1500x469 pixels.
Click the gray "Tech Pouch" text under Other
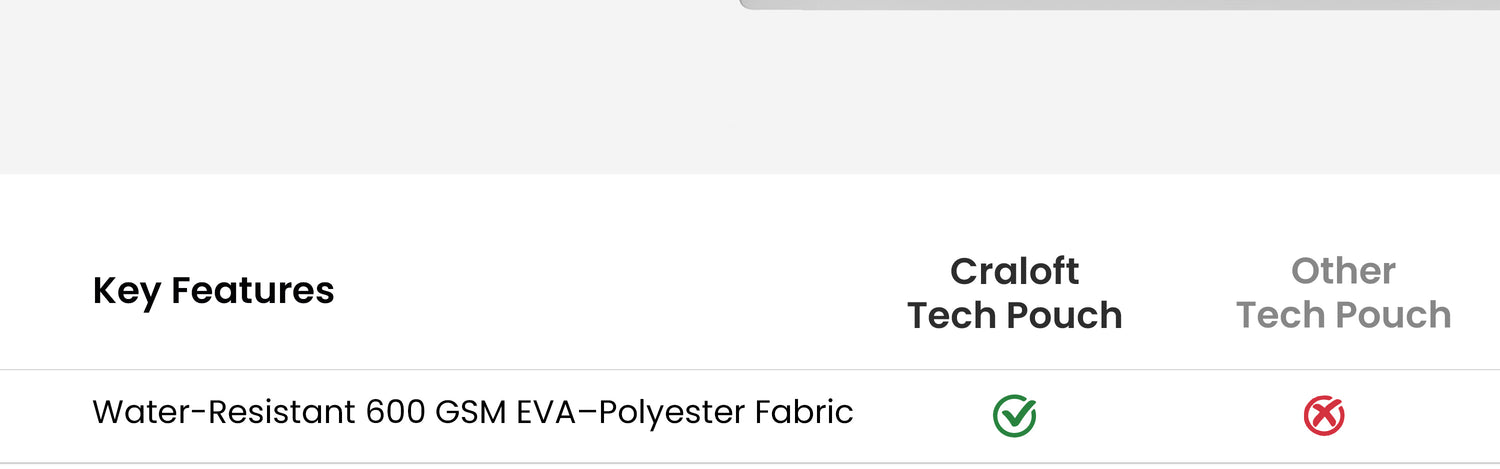tap(1343, 315)
